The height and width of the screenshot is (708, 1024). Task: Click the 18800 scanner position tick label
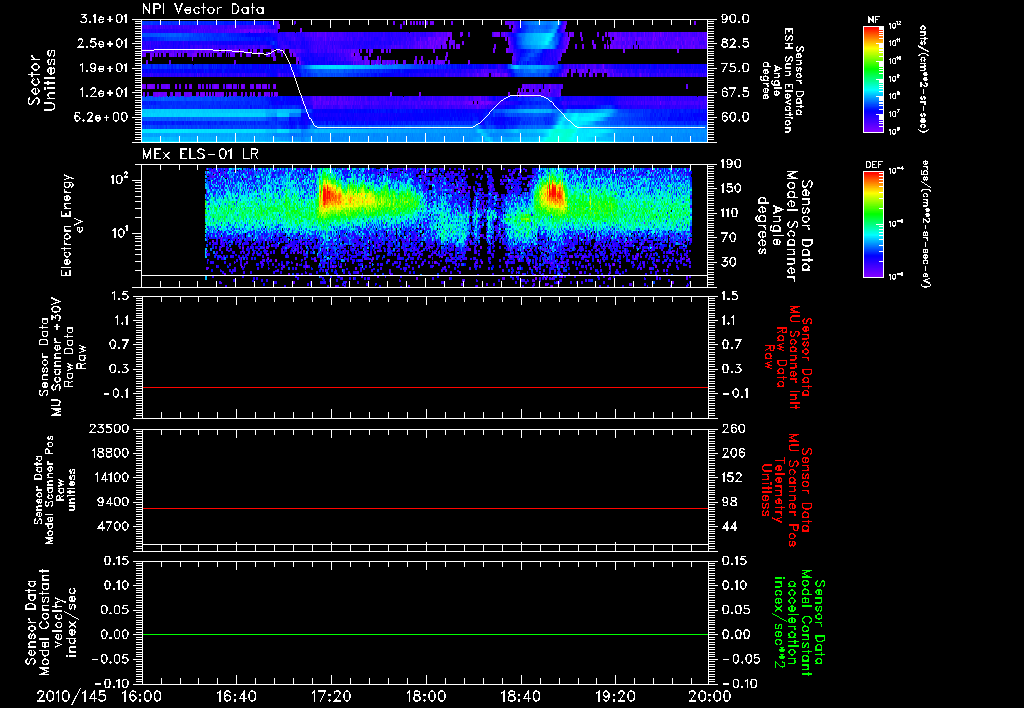tap(108, 453)
